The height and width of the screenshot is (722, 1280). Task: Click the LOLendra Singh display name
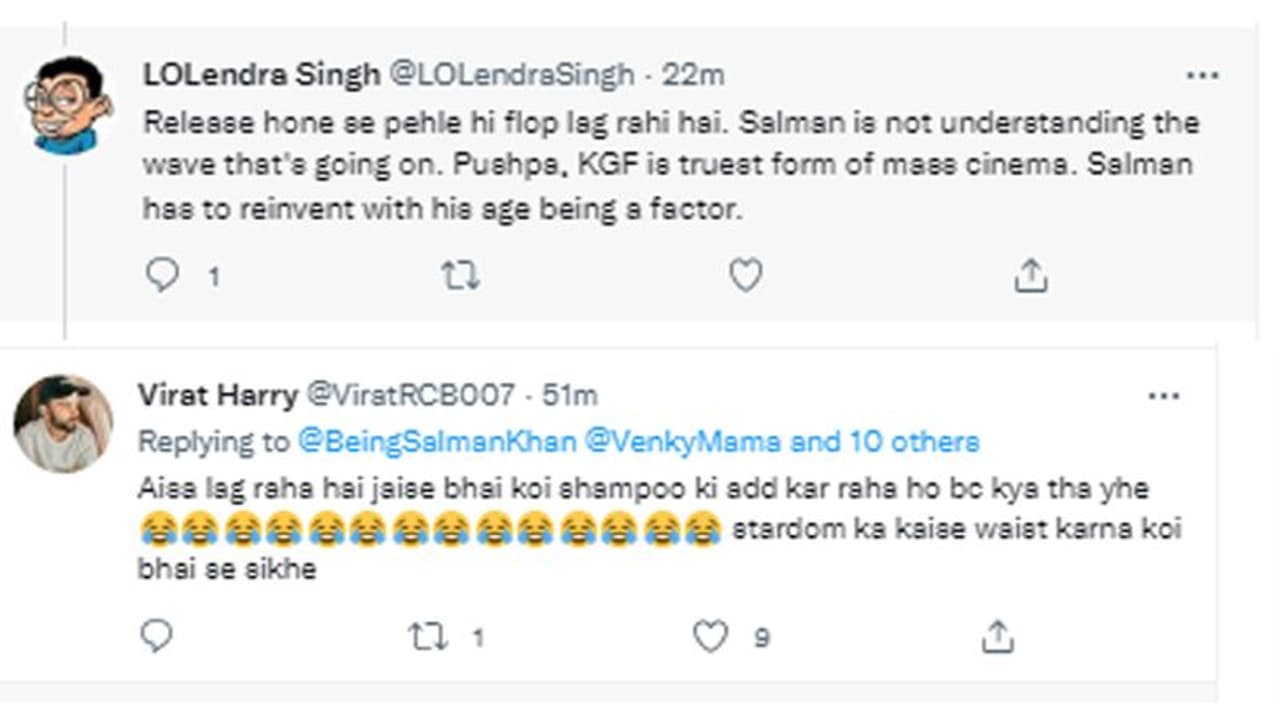pos(261,75)
